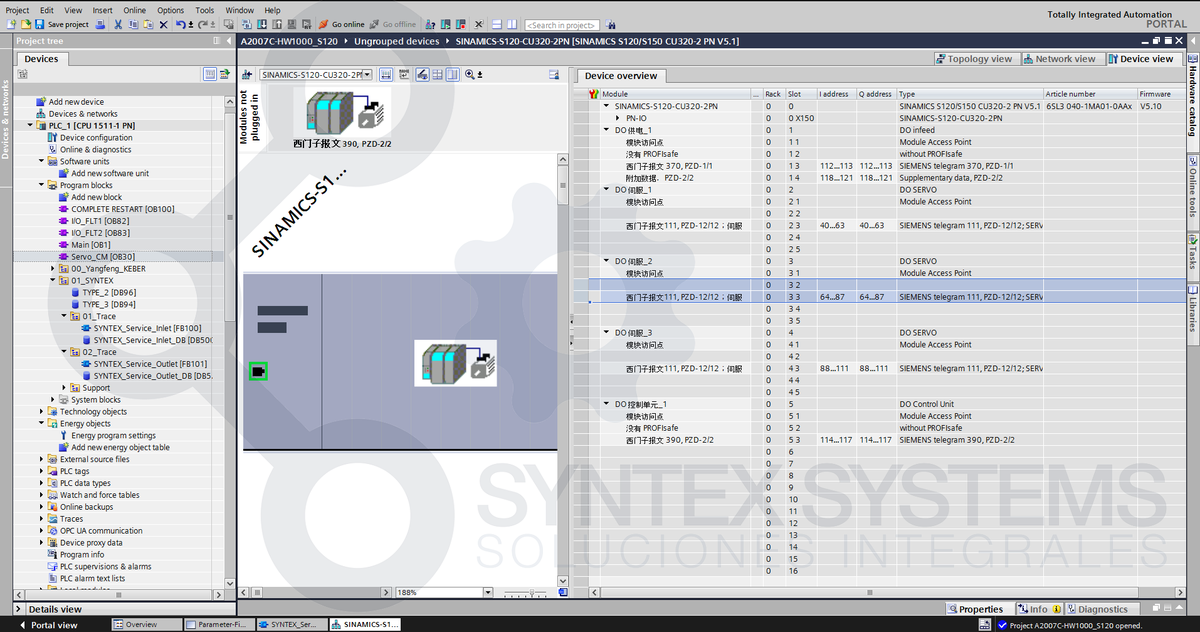
Task: Click Go online button
Action: (x=341, y=24)
